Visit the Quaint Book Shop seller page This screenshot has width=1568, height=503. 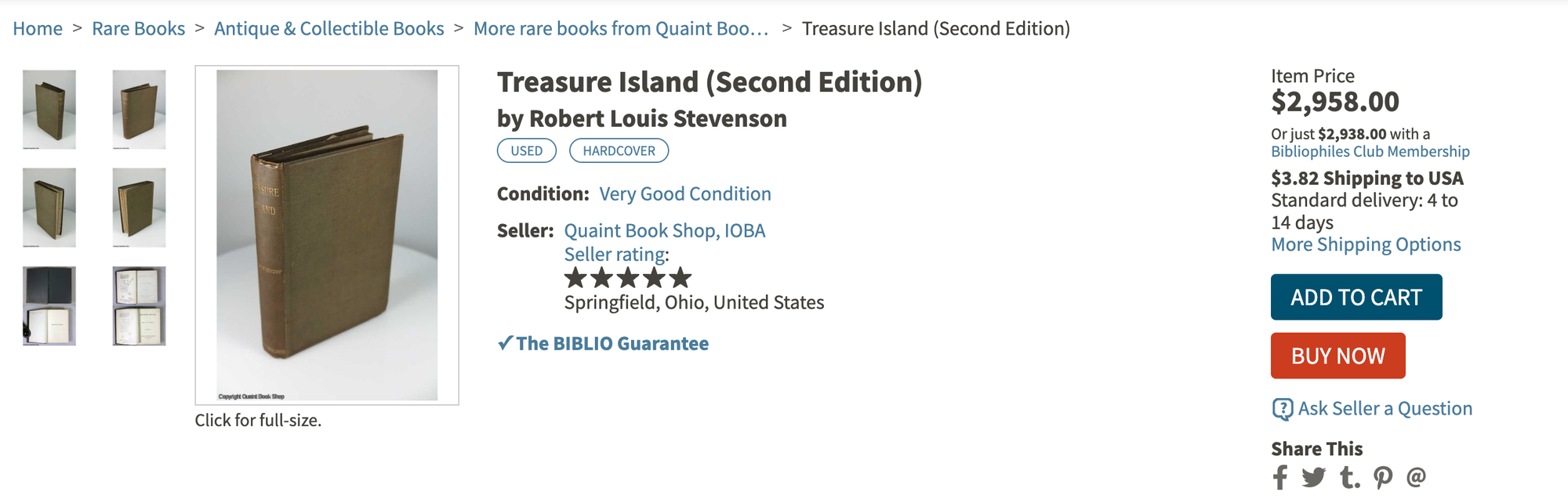[664, 230]
